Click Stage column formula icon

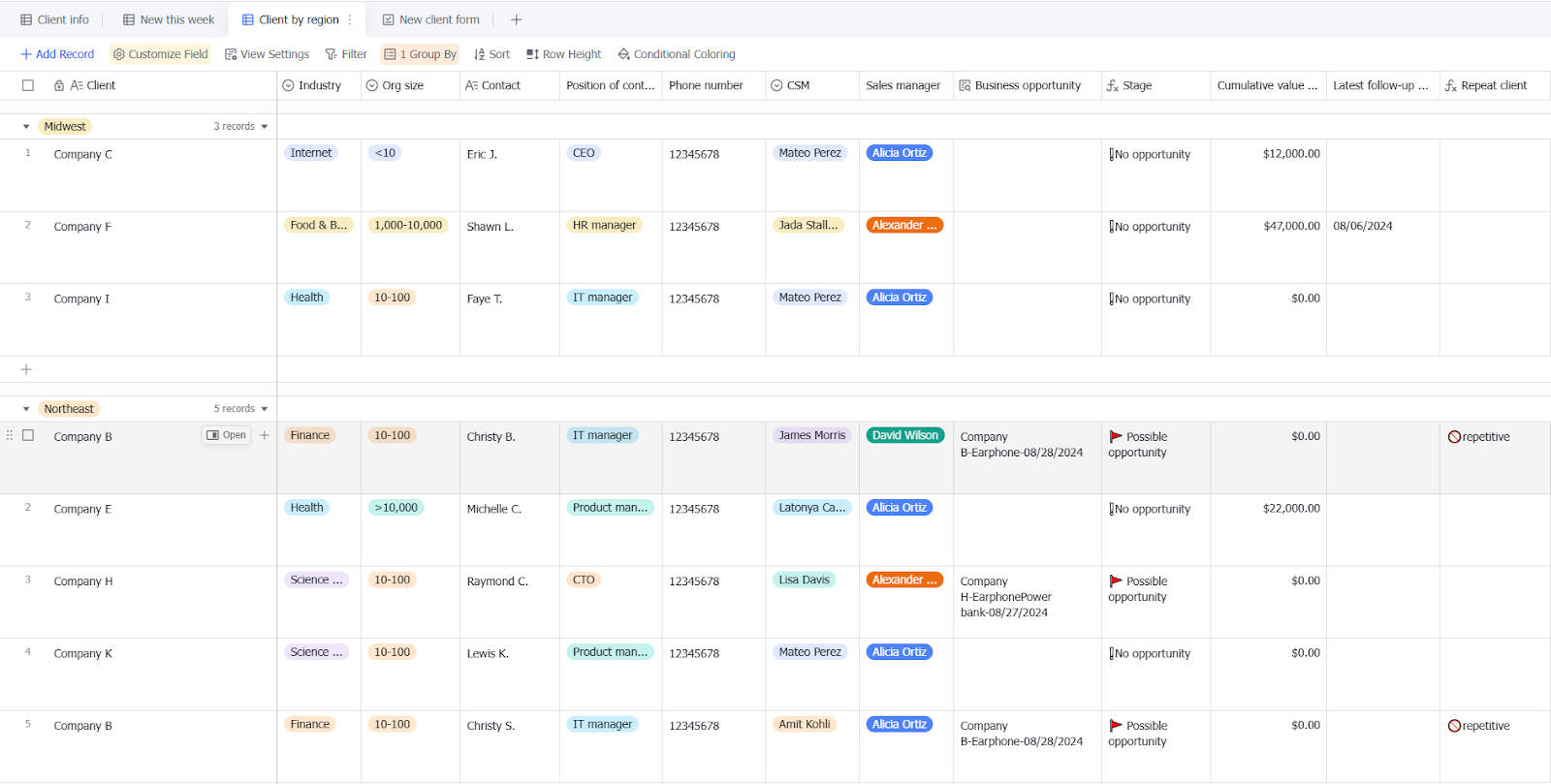(1113, 85)
